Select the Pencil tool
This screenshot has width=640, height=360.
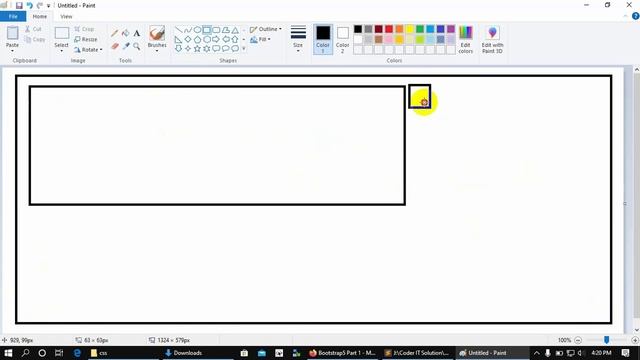point(115,33)
